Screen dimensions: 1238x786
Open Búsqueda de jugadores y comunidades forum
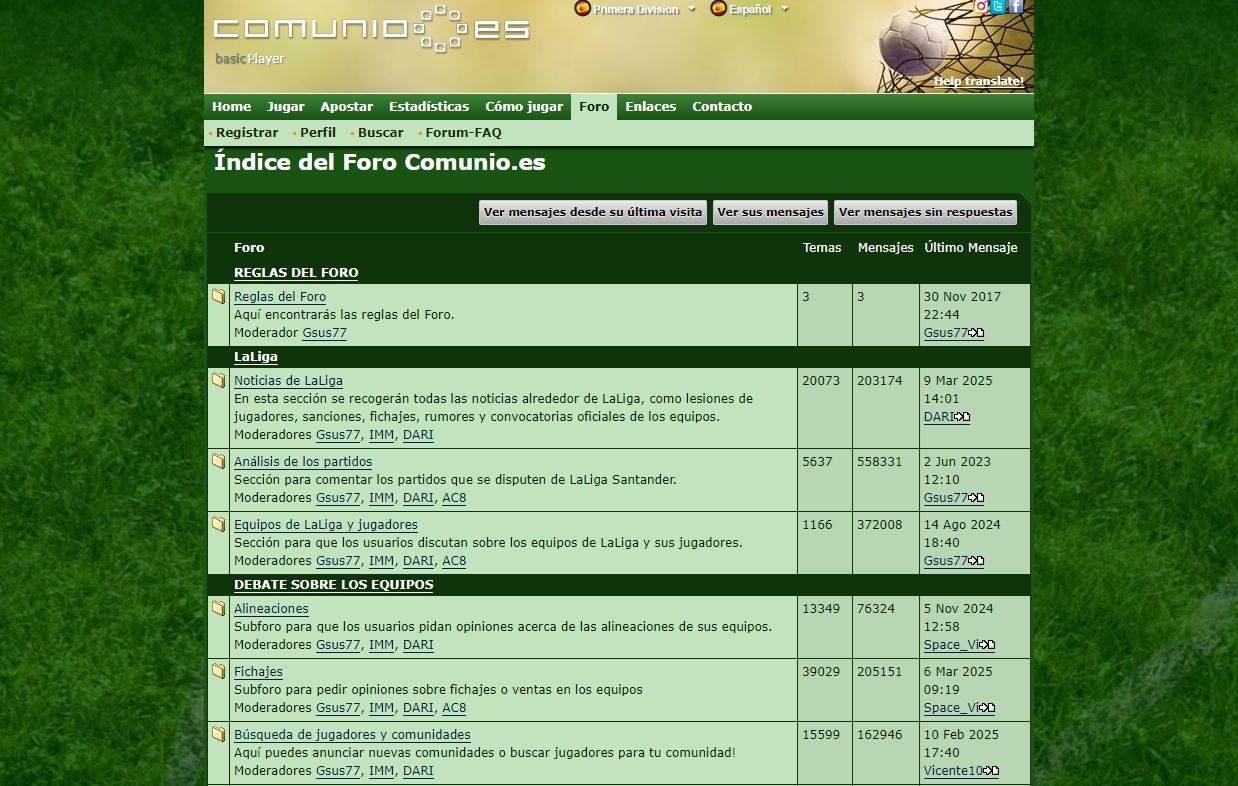[352, 735]
